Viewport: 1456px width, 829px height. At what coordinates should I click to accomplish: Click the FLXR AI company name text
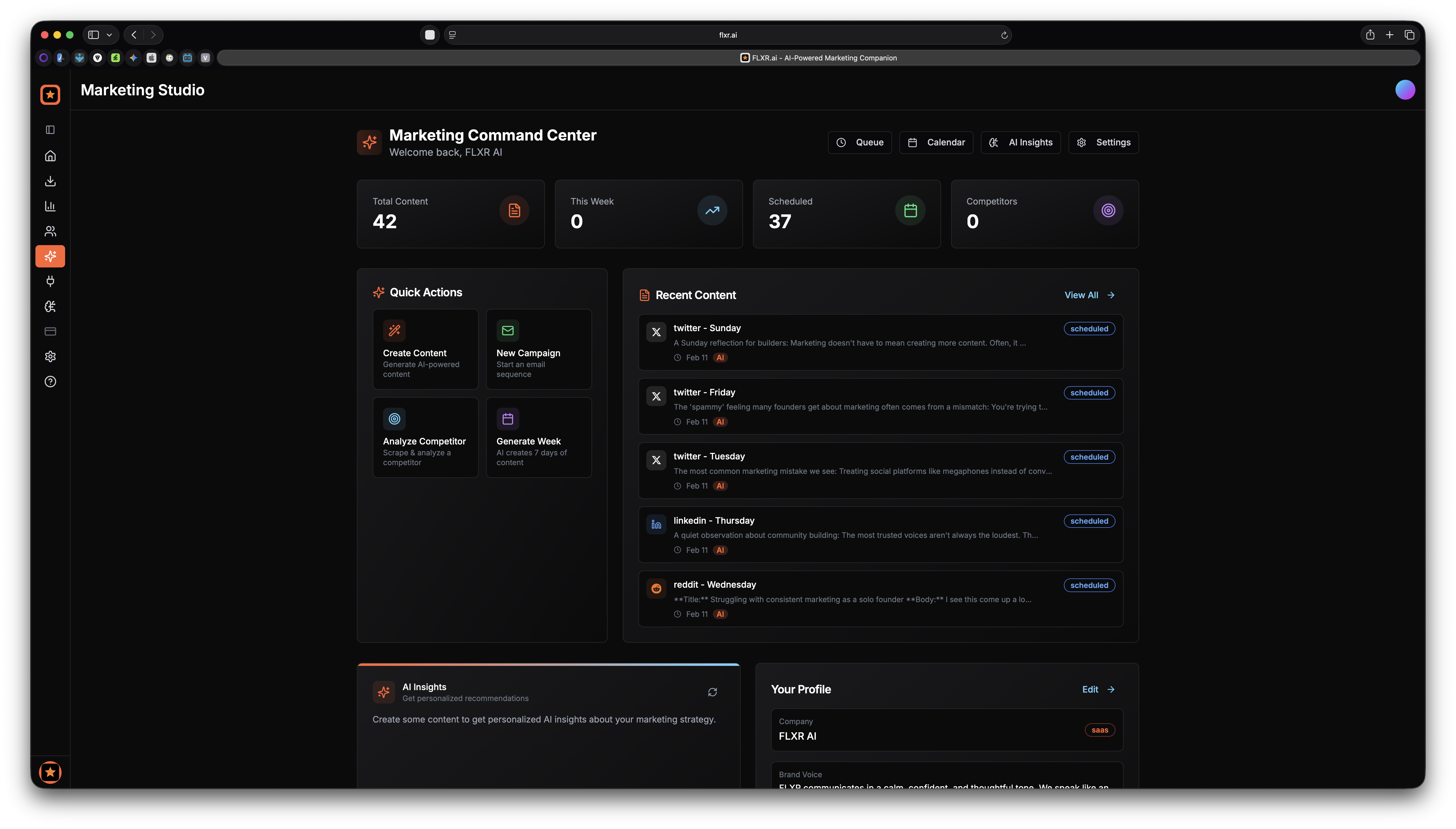797,736
